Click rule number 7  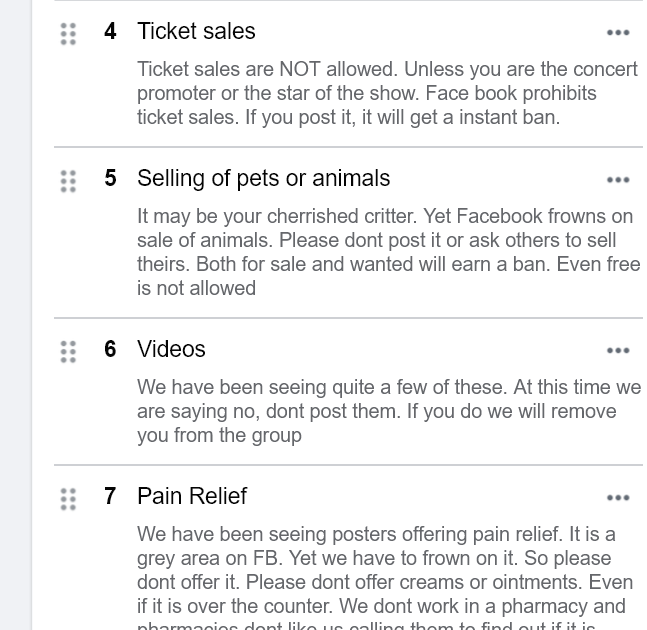[110, 497]
